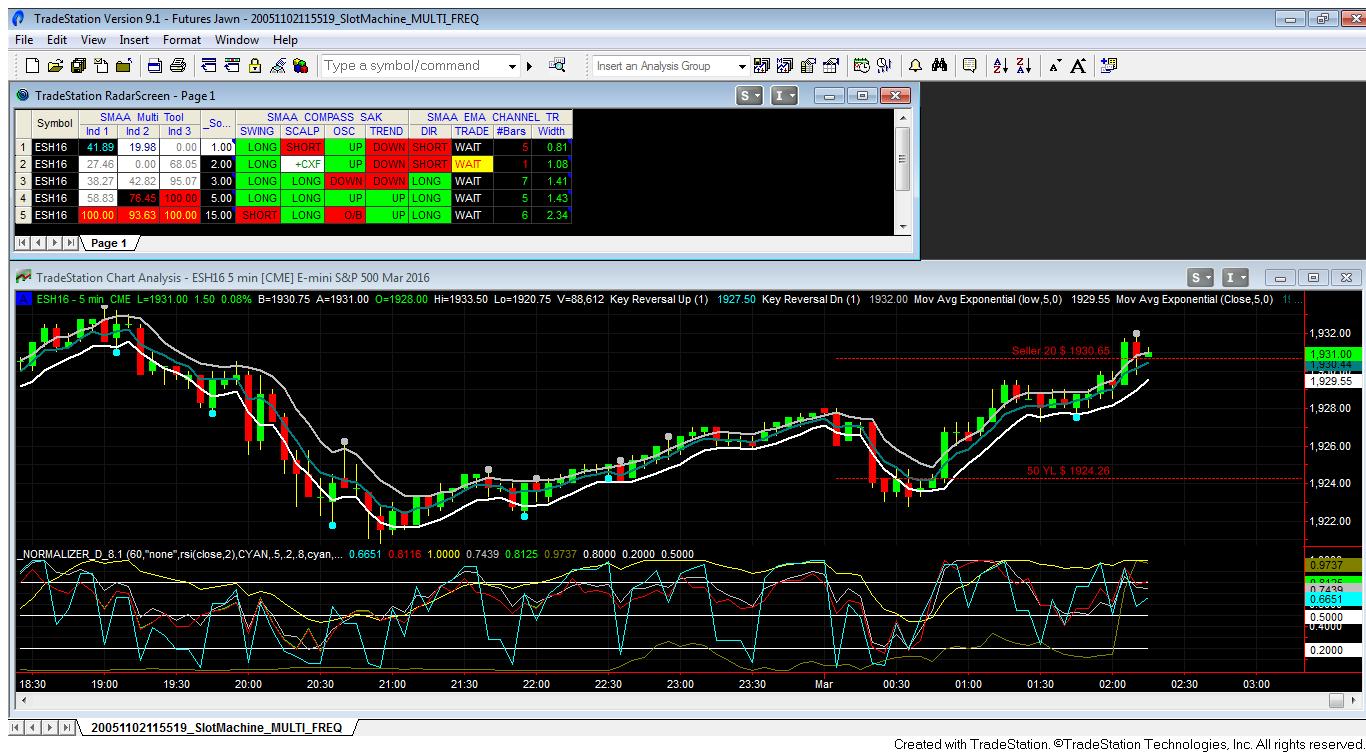Open the Window menu

pyautogui.click(x=237, y=40)
